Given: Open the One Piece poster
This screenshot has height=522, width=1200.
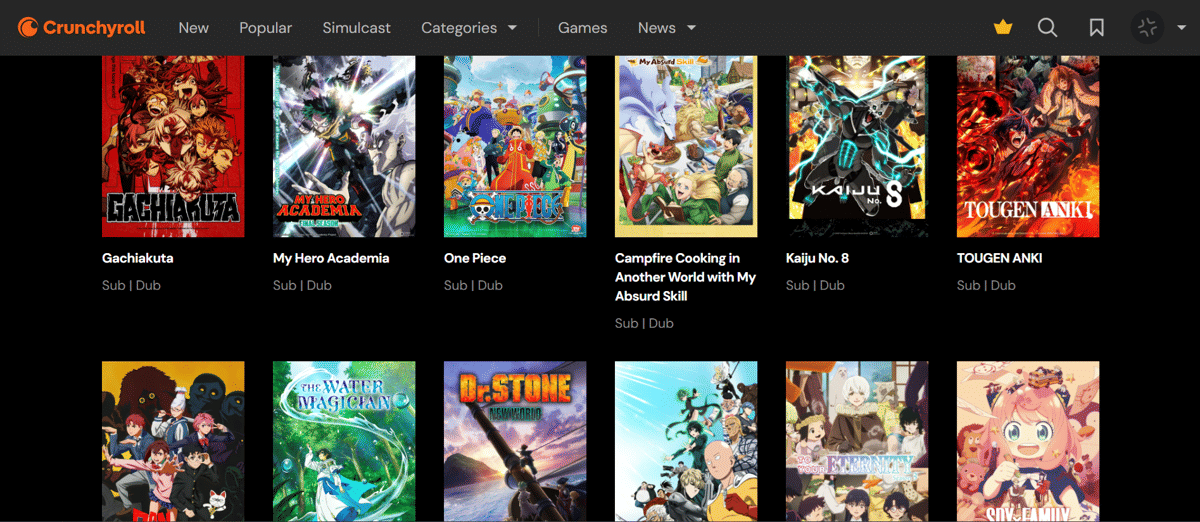Looking at the screenshot, I should [x=515, y=146].
